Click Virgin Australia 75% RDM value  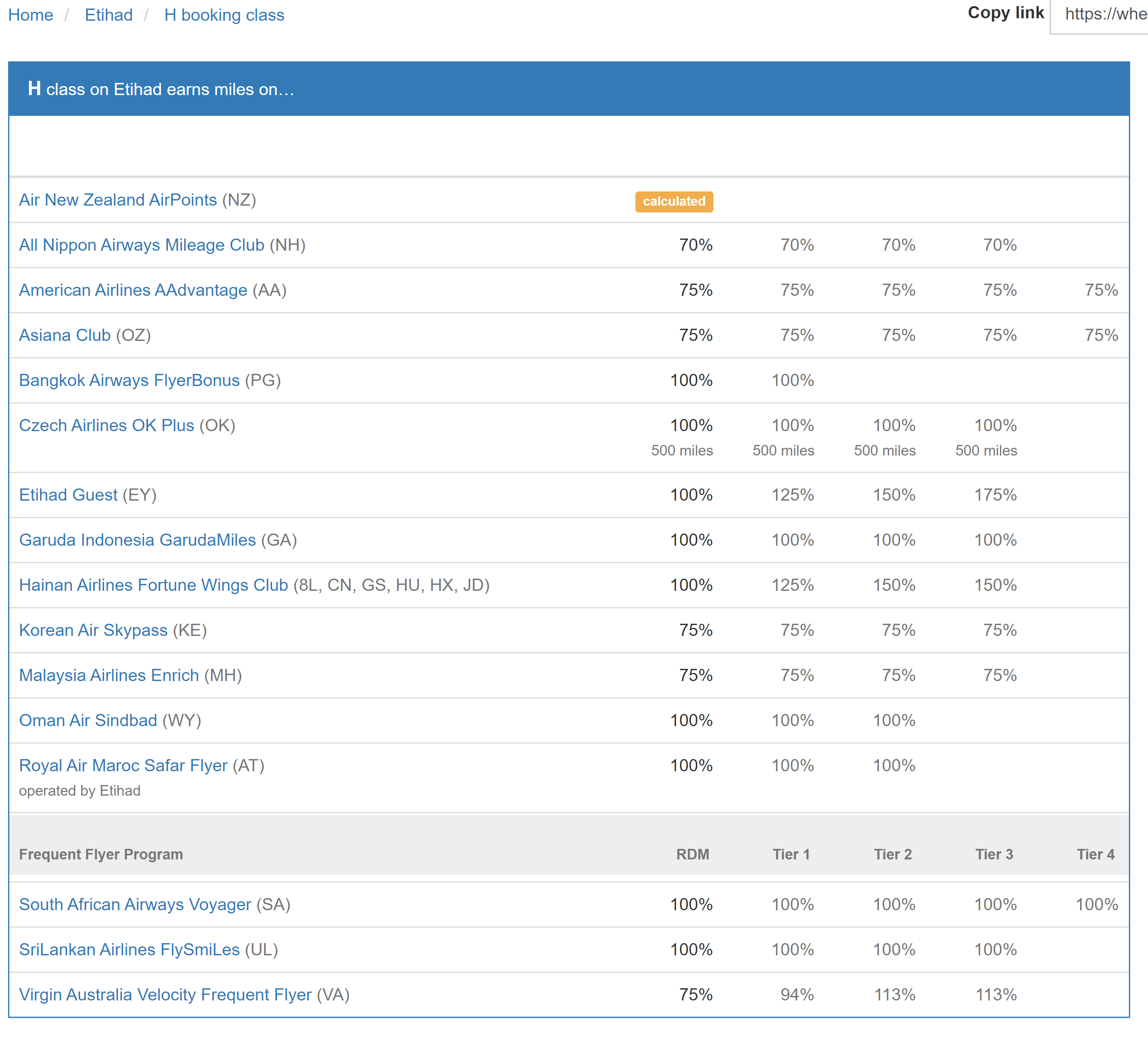click(x=696, y=994)
